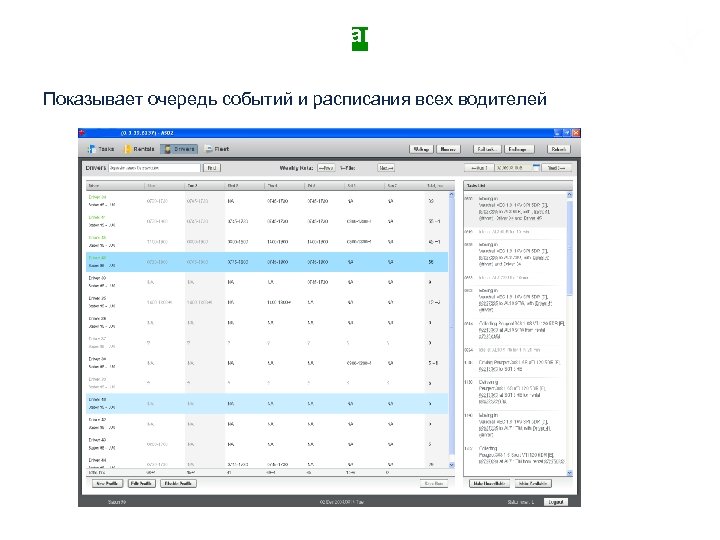Click the Tue 2 column header

204,186
